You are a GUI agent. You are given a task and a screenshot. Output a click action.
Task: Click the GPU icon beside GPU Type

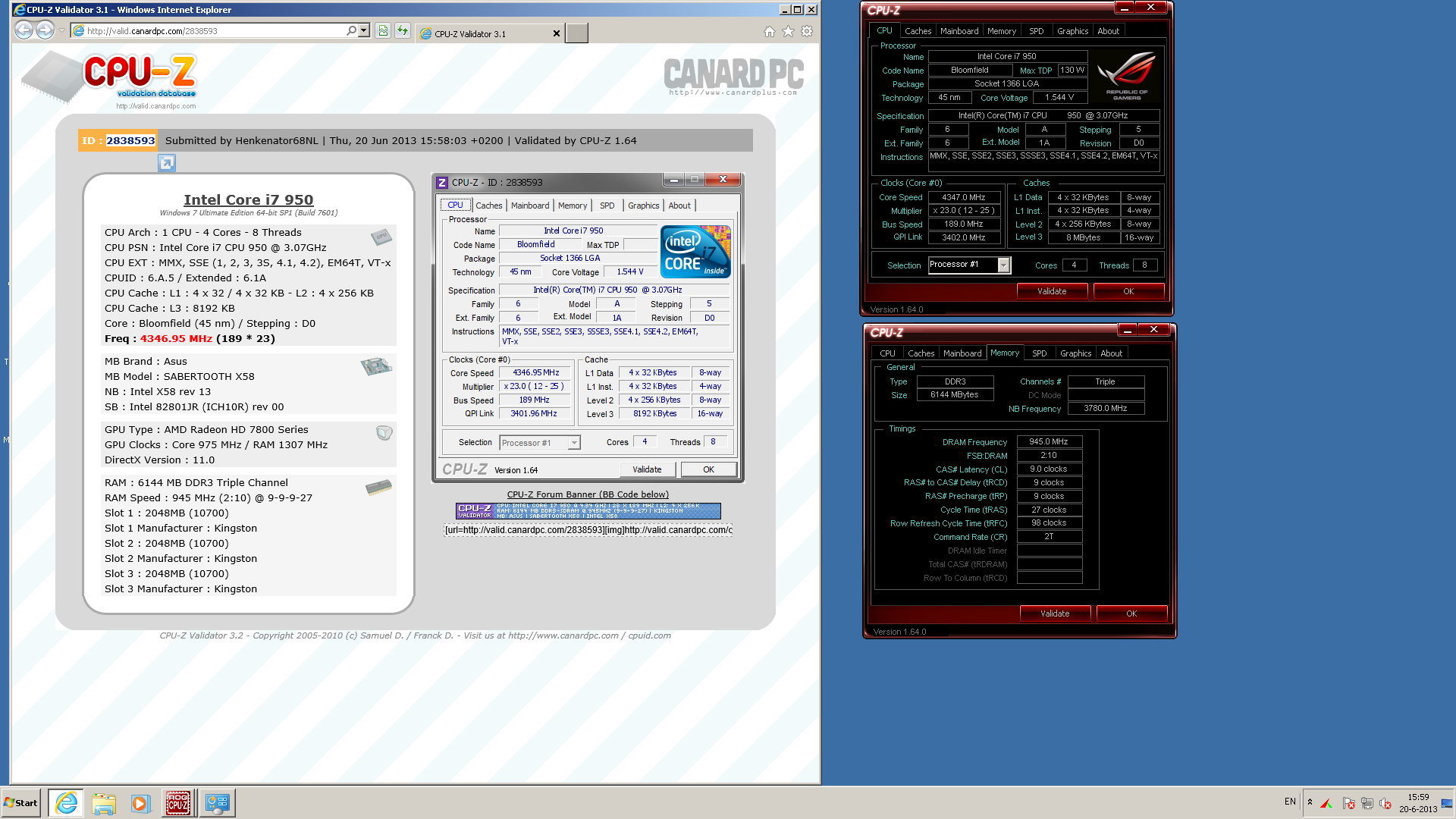coord(384,432)
